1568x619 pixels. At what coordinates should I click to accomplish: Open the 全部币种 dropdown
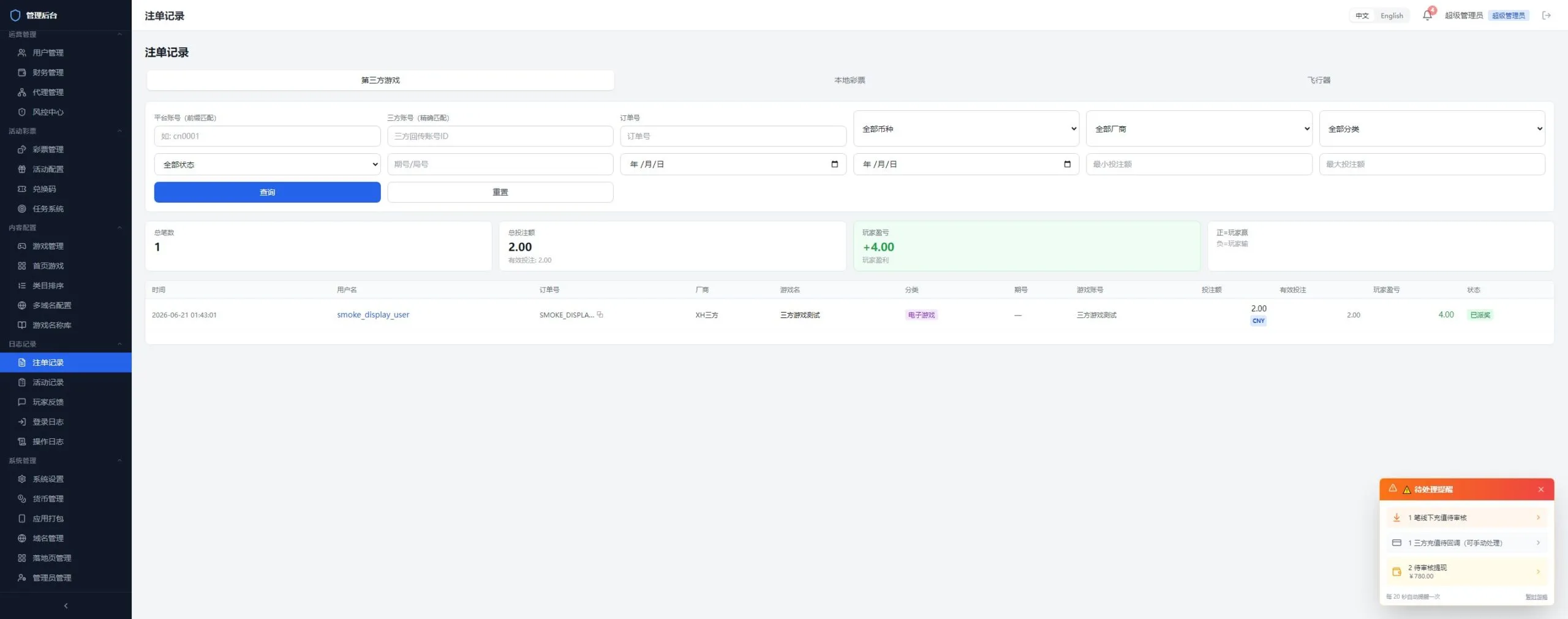[x=966, y=129]
